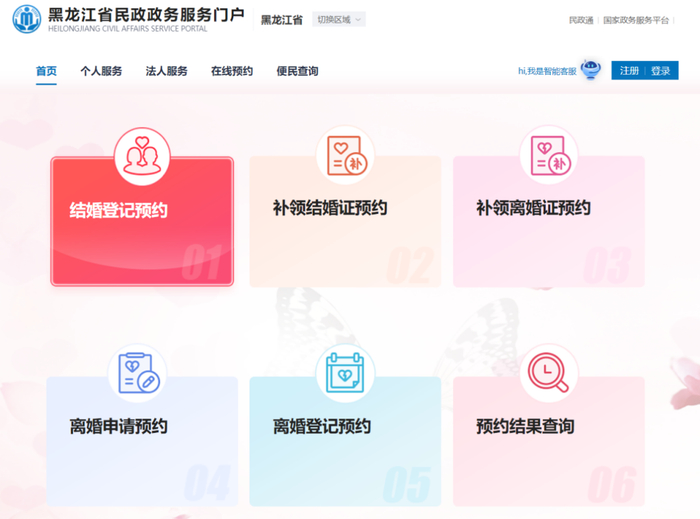Open the 结婚登记预约 card
This screenshot has width=700, height=519.
(142, 221)
